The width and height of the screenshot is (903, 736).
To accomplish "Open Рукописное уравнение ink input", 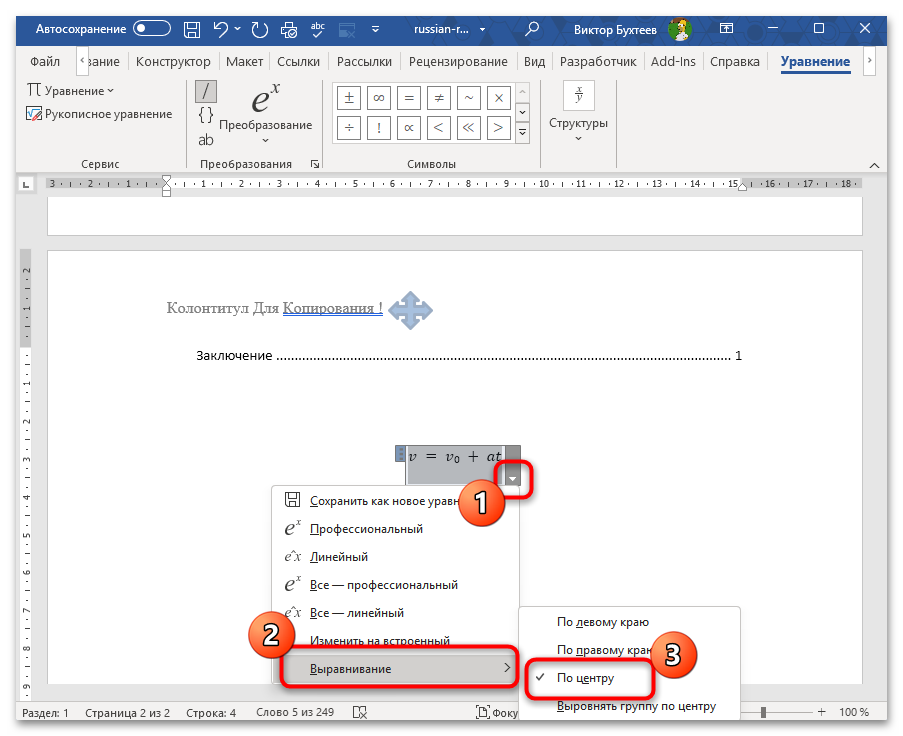I will coord(99,114).
